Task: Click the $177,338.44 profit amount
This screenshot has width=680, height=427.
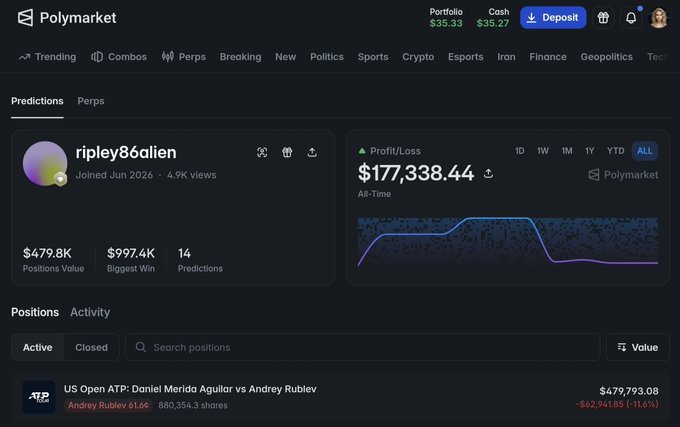Action: [415, 173]
